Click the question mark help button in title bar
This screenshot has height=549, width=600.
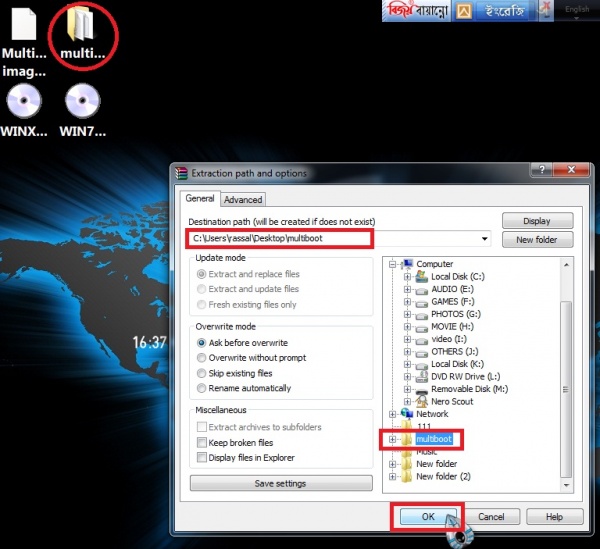tap(541, 169)
